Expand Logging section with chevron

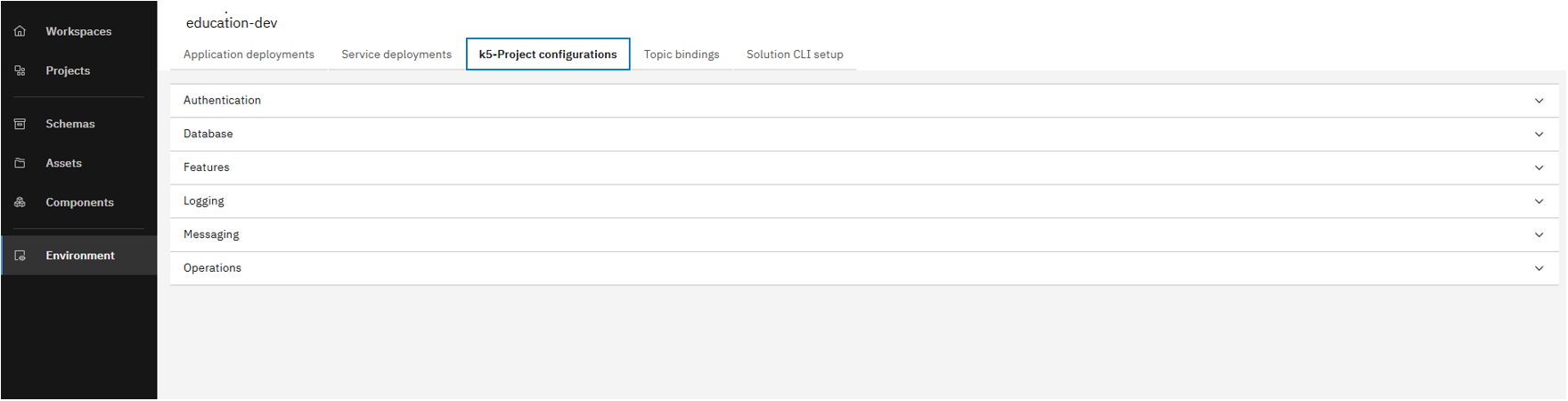tap(1539, 201)
